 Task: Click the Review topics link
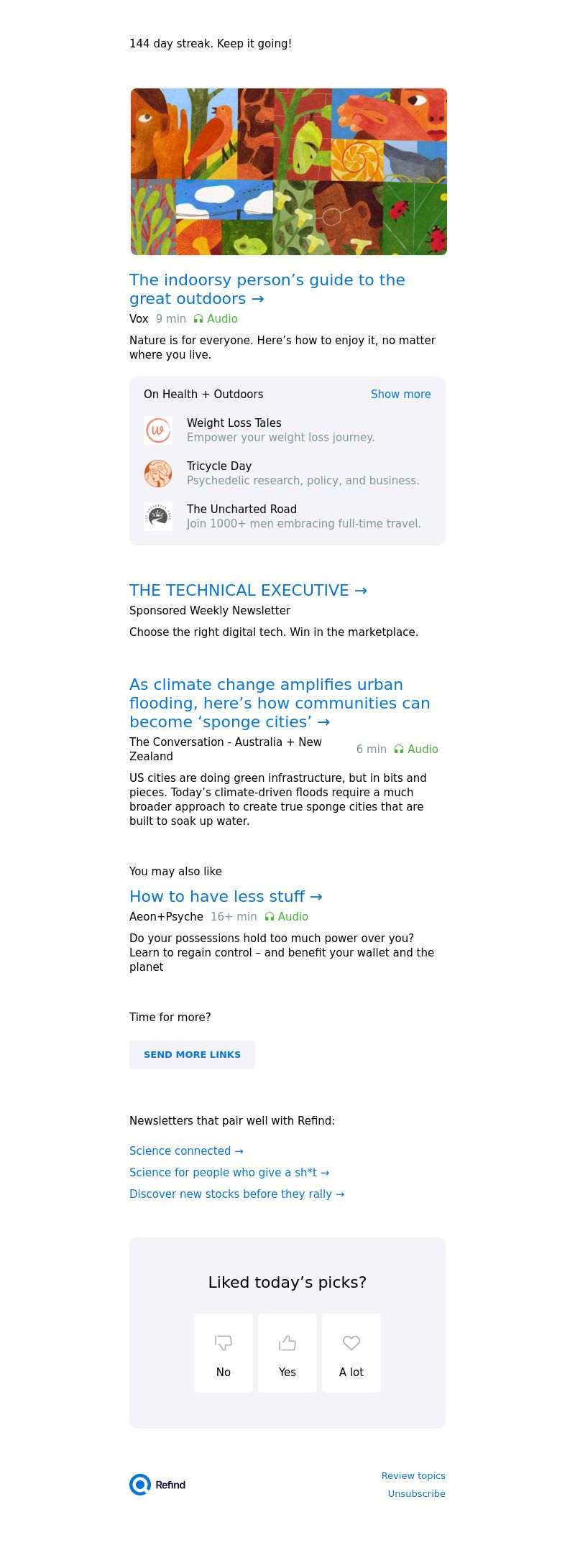click(413, 1476)
